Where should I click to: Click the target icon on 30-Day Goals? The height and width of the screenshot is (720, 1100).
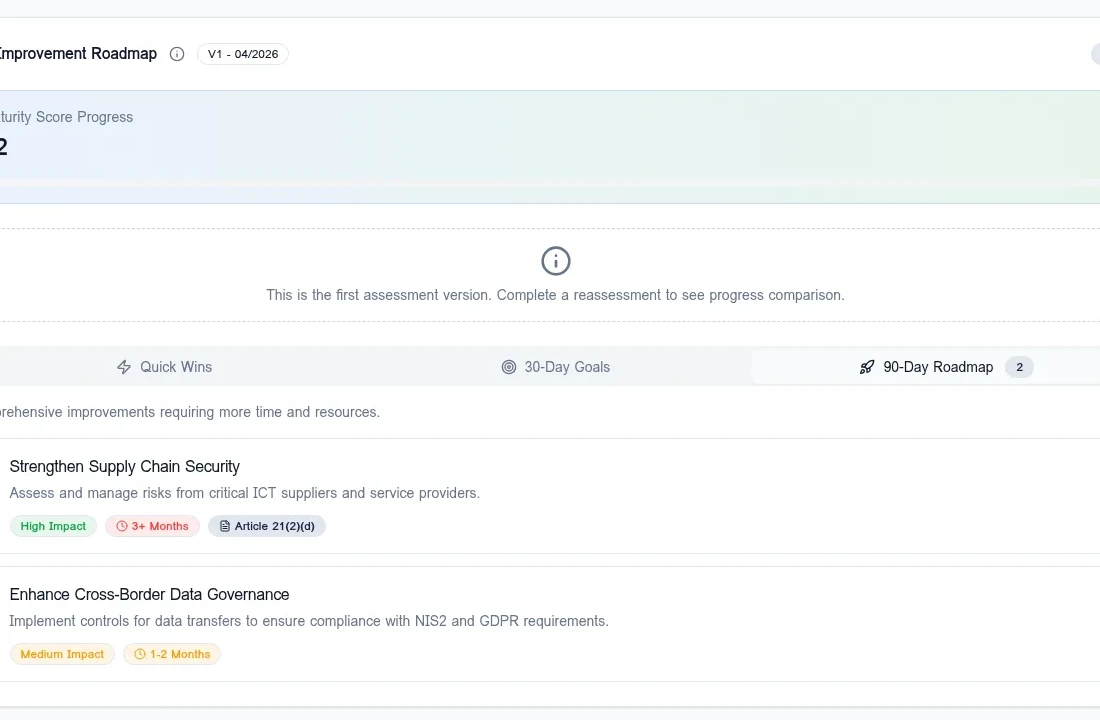pyautogui.click(x=509, y=367)
